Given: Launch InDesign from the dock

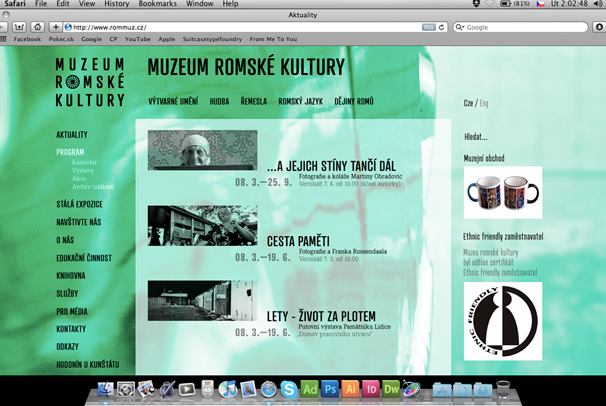Looking at the screenshot, I should click(x=370, y=389).
